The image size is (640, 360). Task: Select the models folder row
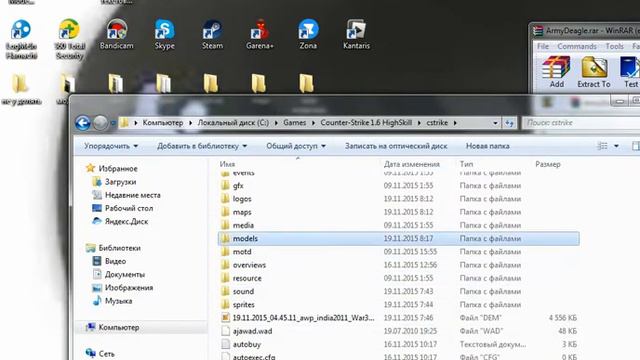[x=399, y=238]
